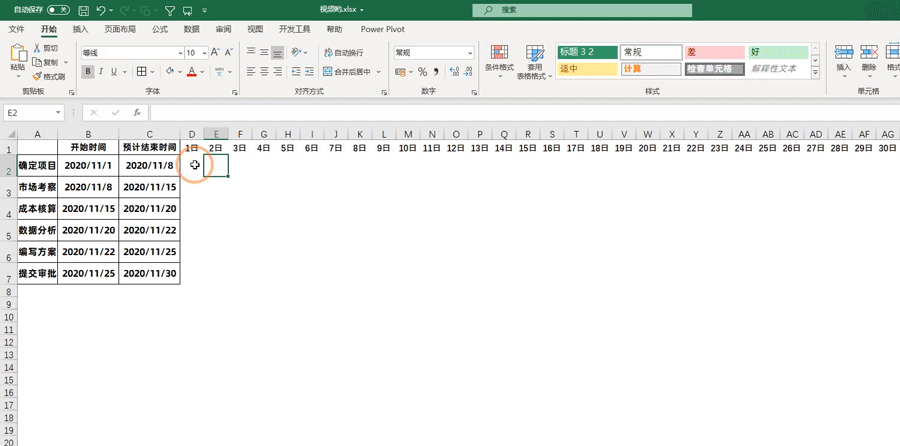Switch to the 审阅 (Review) tab
The width and height of the screenshot is (900, 446).
(x=223, y=29)
